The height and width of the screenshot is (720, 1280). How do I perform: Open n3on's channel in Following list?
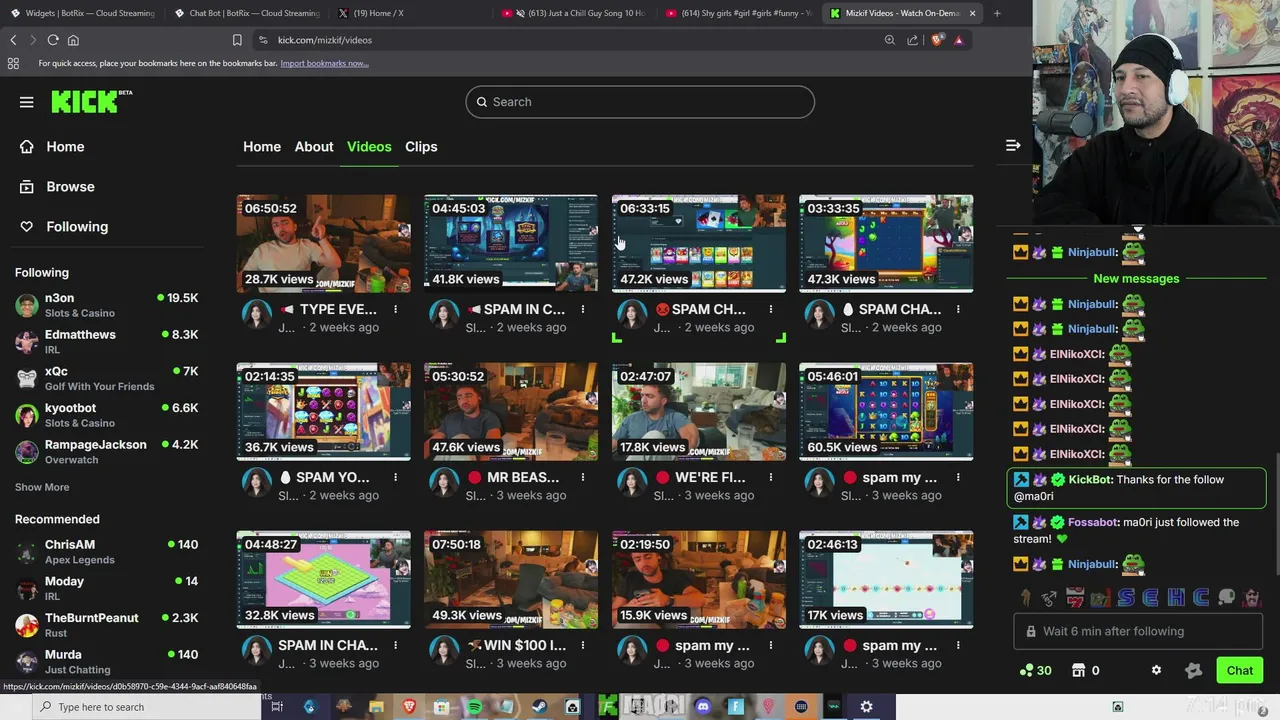point(107,305)
